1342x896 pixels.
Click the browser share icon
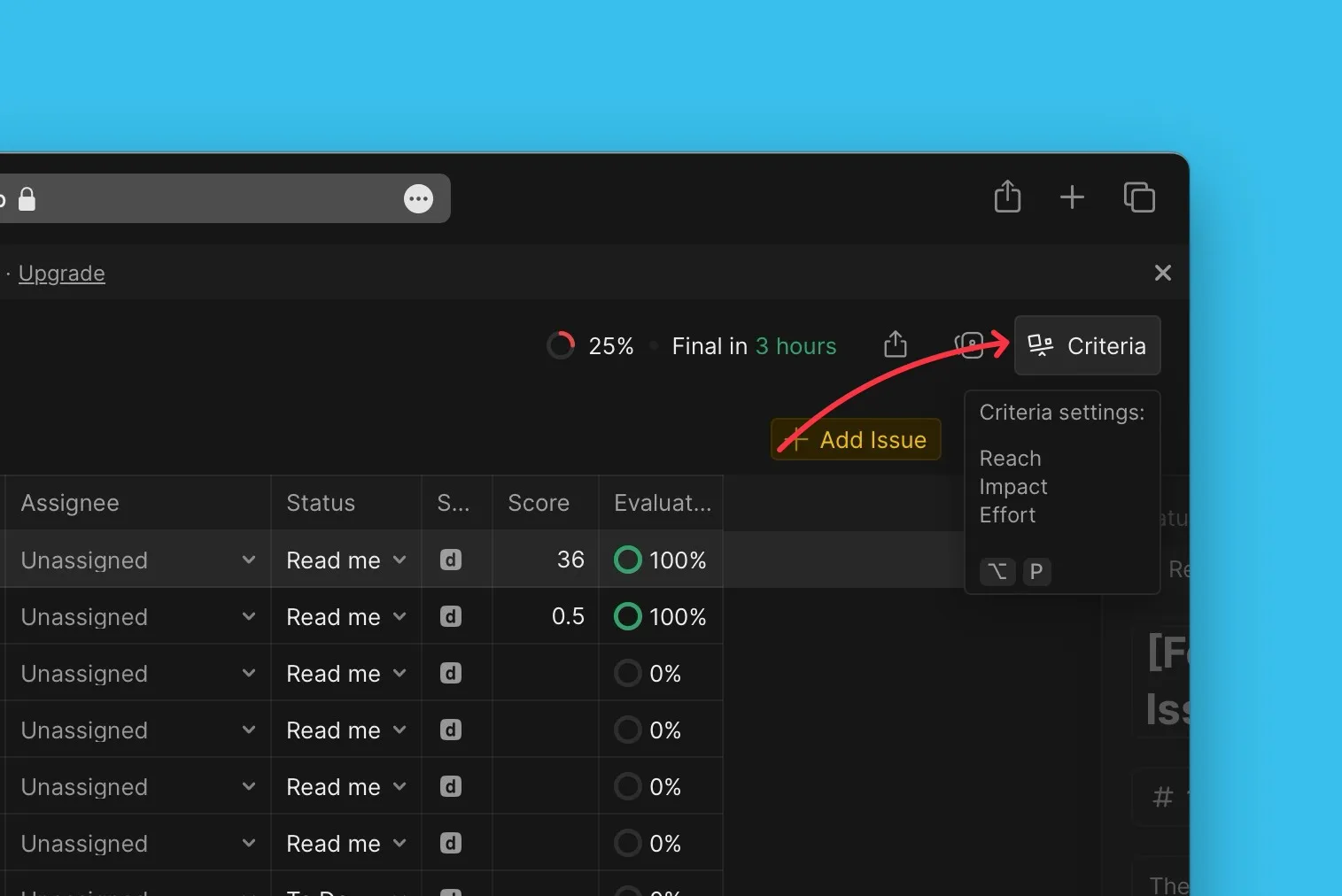pos(1007,197)
